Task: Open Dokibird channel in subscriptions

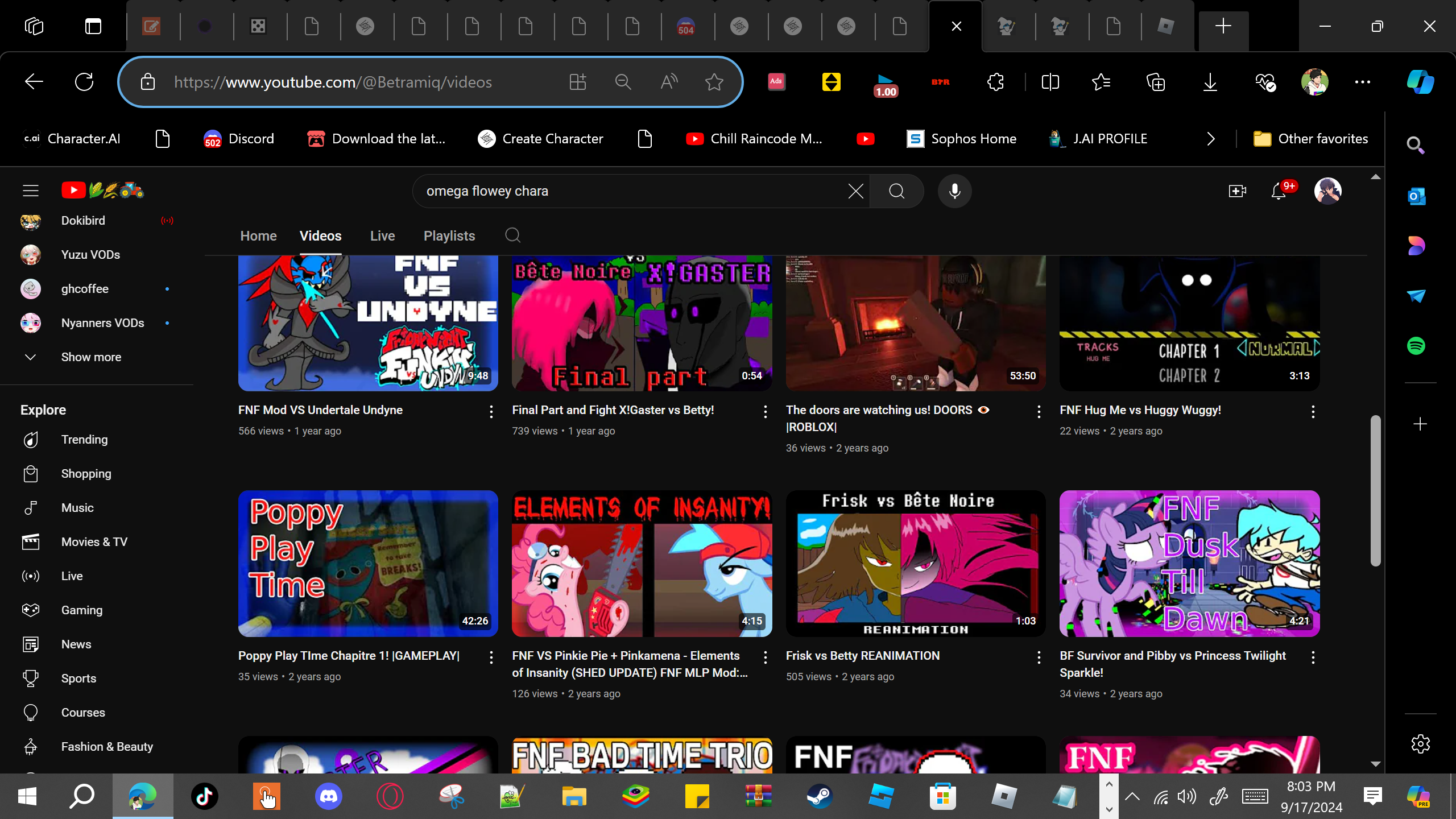Action: [x=83, y=221]
